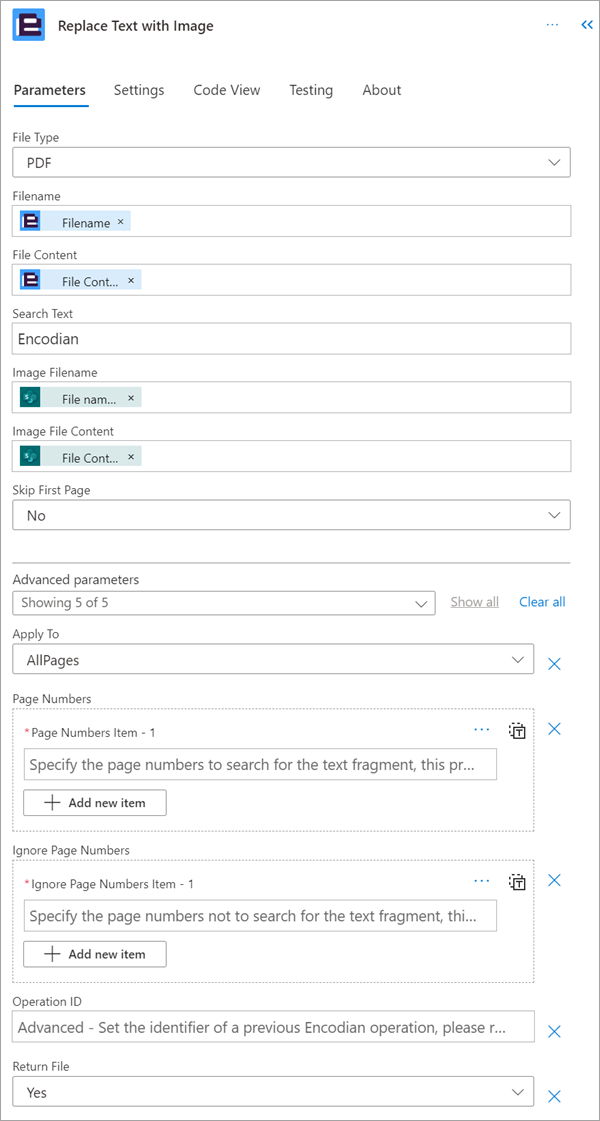Image resolution: width=600 pixels, height=1121 pixels.
Task: Add new item under Page Numbers
Action: (x=95, y=803)
